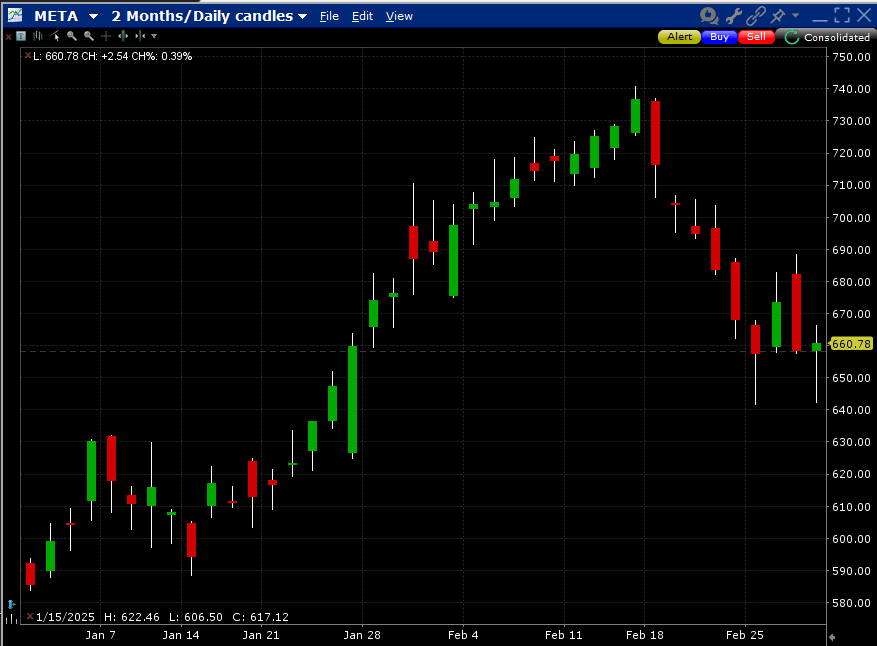This screenshot has width=877, height=646.
Task: Click the tall green candle before Jan 28
Action: (x=352, y=399)
